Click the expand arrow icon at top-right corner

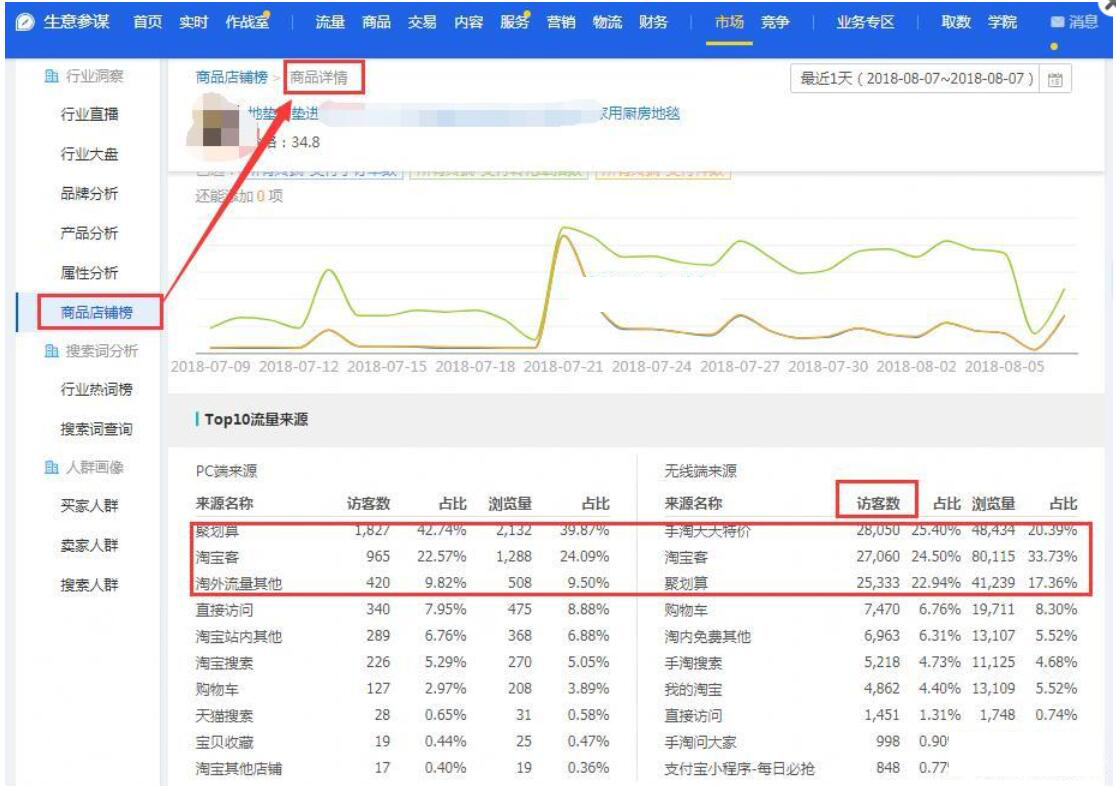[x=1106, y=7]
